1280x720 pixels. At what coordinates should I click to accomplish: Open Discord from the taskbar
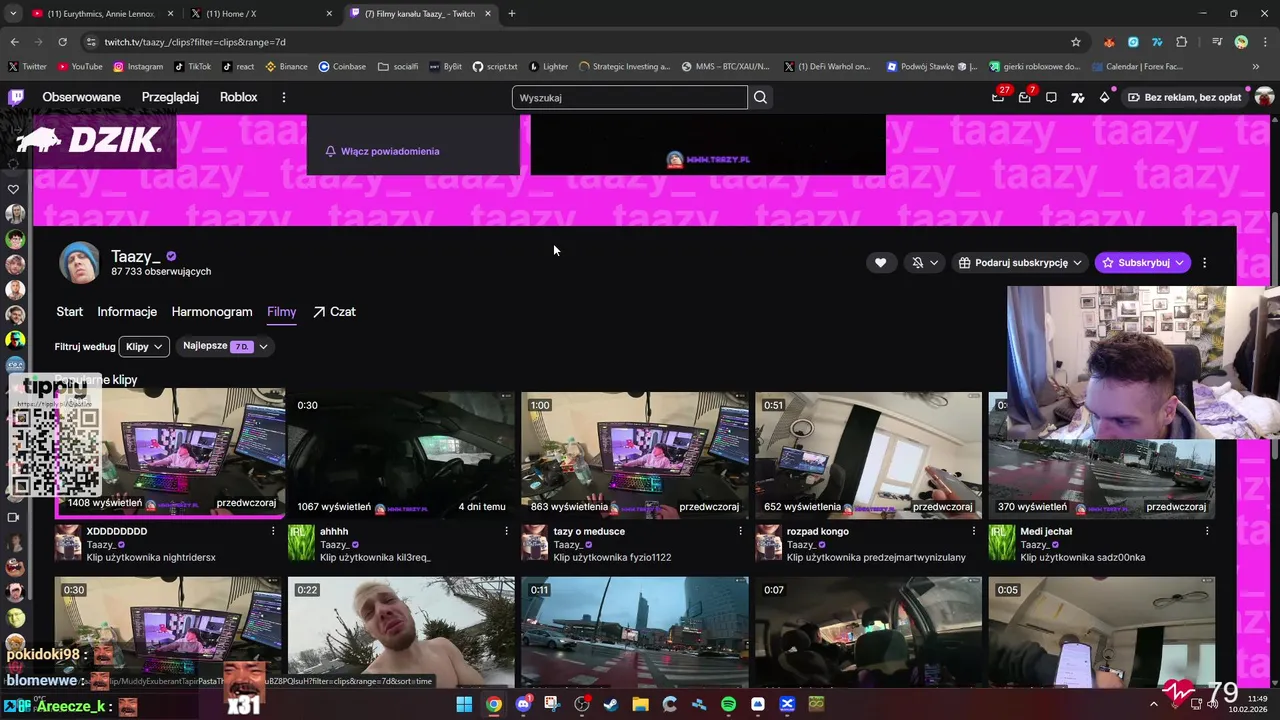pyautogui.click(x=523, y=705)
